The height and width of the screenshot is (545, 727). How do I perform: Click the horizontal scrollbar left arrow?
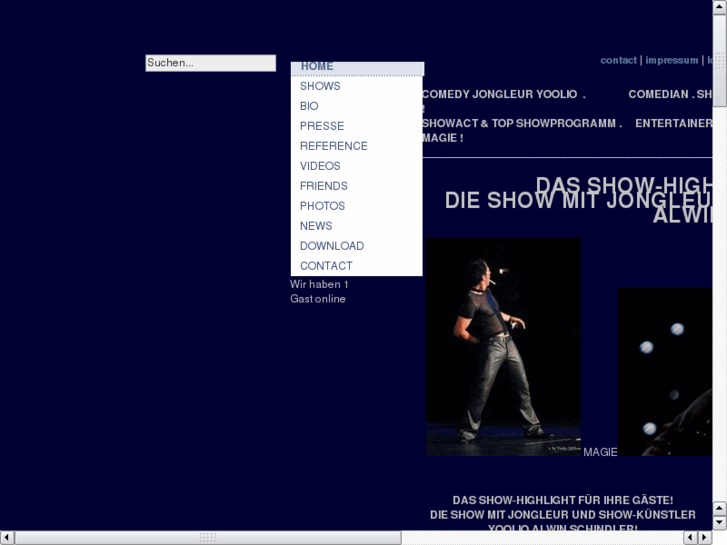6,538
